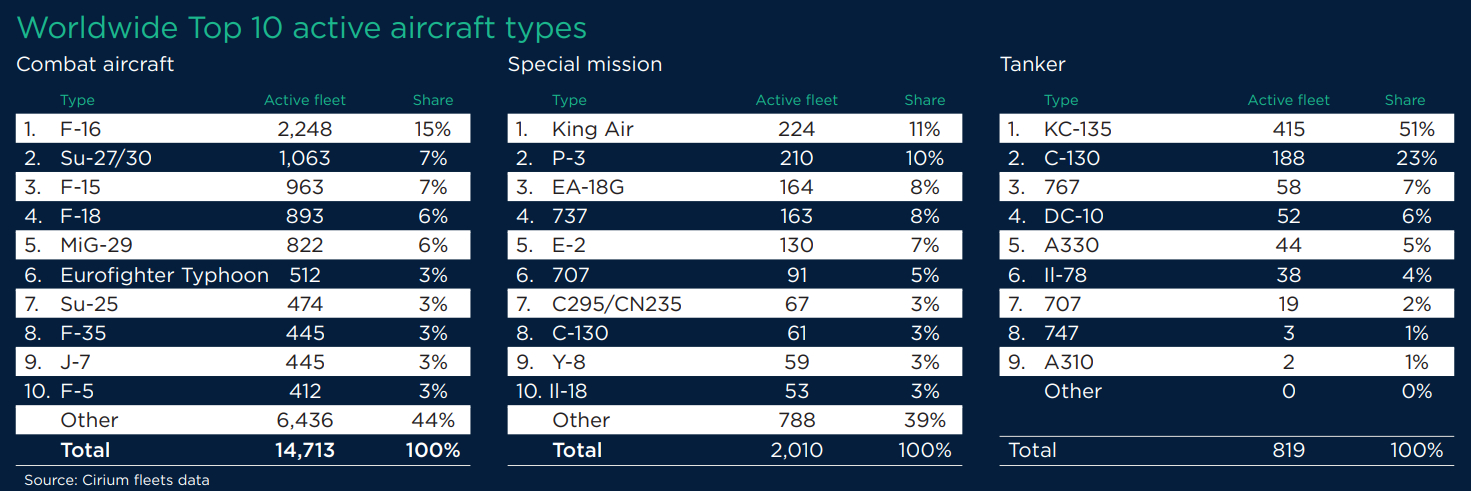Select King Air in the special mission table
This screenshot has height=491, width=1471.
pos(592,129)
